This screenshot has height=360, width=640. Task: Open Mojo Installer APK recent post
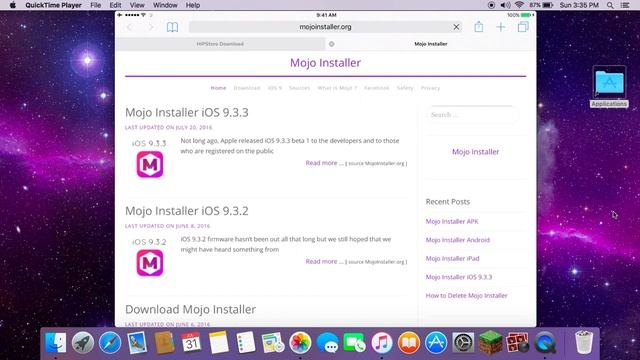click(452, 221)
